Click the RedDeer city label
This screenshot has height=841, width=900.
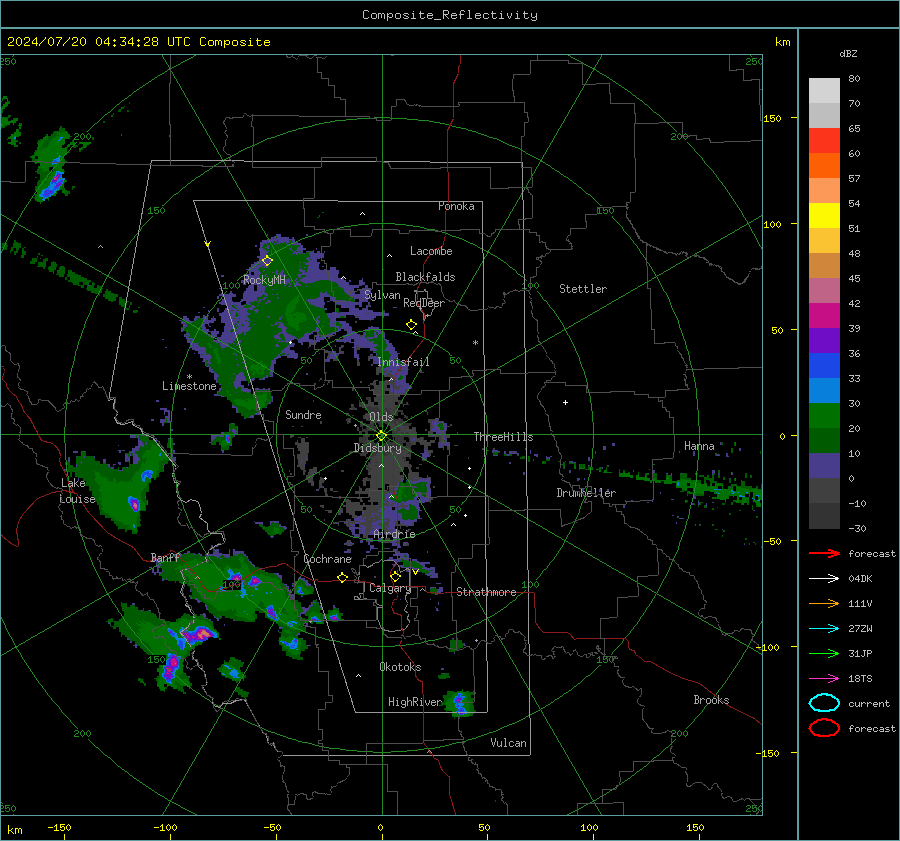coord(424,303)
